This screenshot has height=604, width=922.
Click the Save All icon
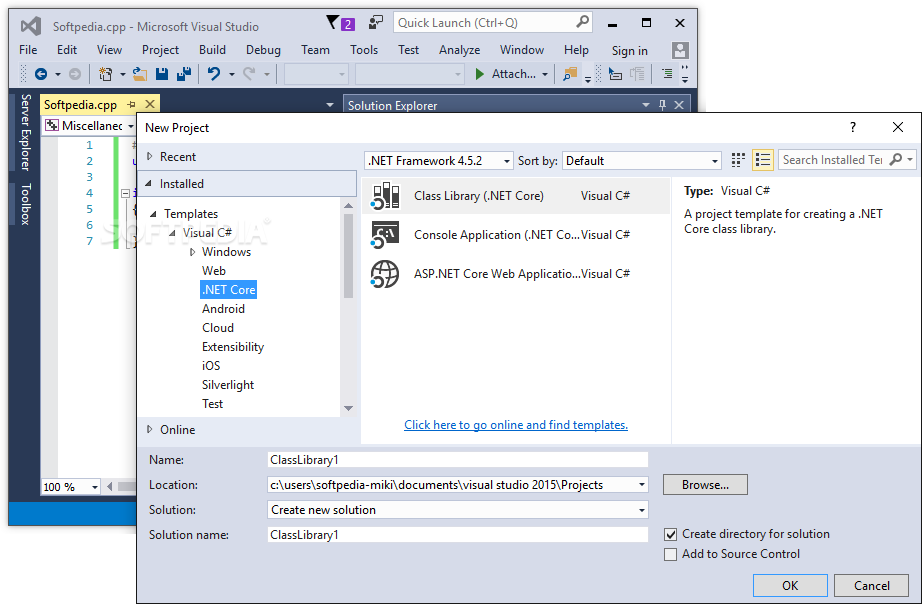(184, 74)
